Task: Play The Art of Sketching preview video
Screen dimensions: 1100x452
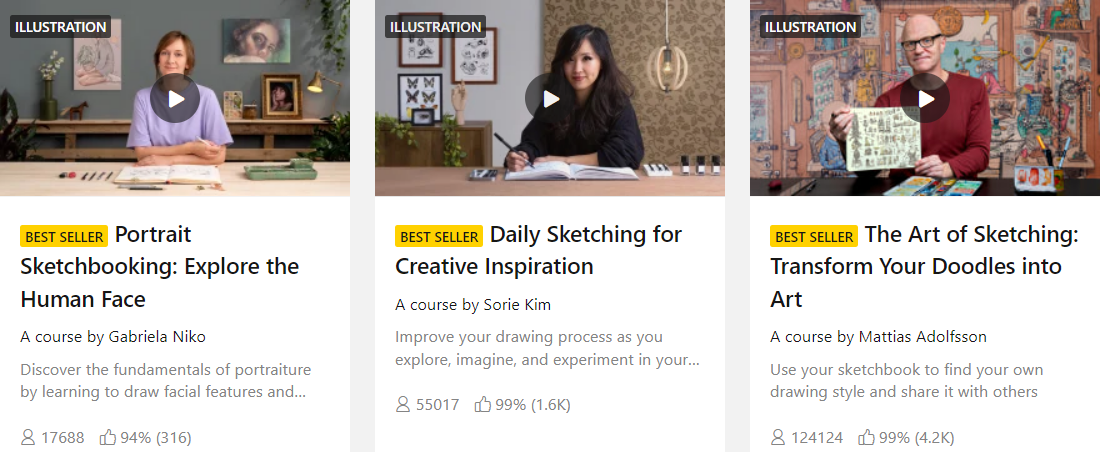Action: 925,98
